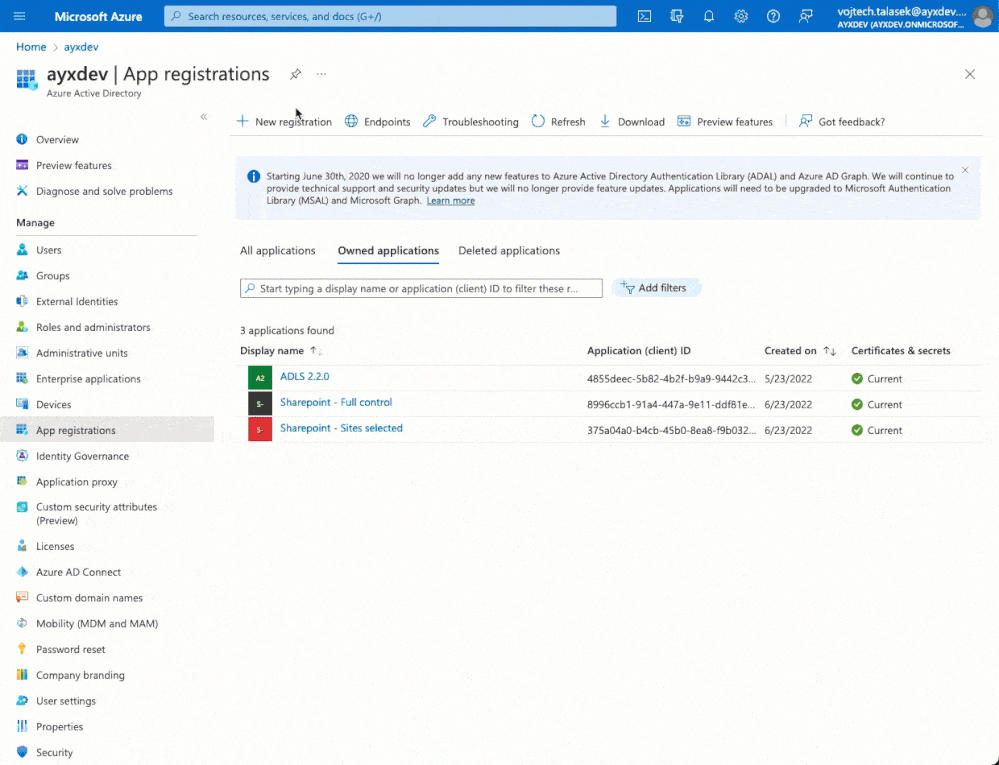This screenshot has width=999, height=765.
Task: Close the App registrations blade
Action: pos(970,75)
